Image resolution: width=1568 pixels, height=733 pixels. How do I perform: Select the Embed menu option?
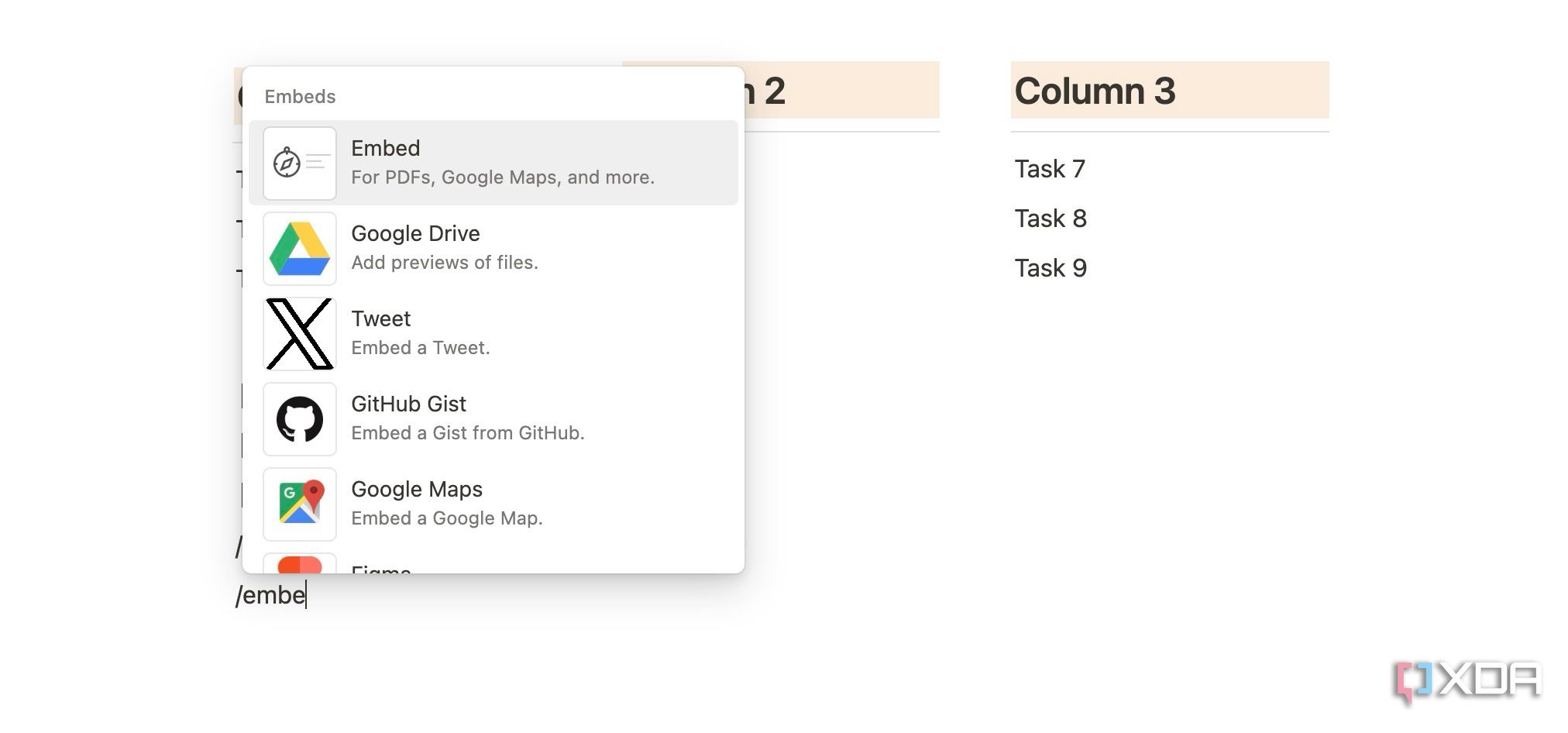(x=493, y=163)
